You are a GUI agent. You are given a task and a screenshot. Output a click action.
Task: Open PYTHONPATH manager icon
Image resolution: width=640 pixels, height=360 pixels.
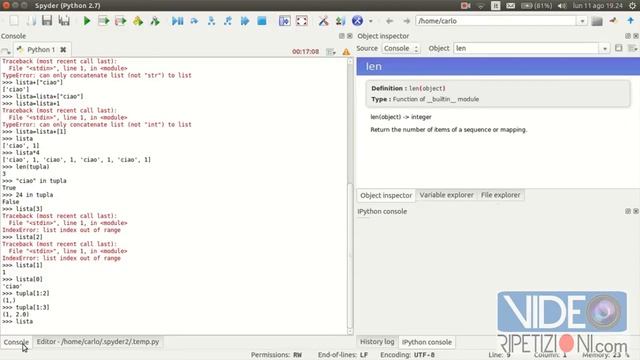pos(340,21)
